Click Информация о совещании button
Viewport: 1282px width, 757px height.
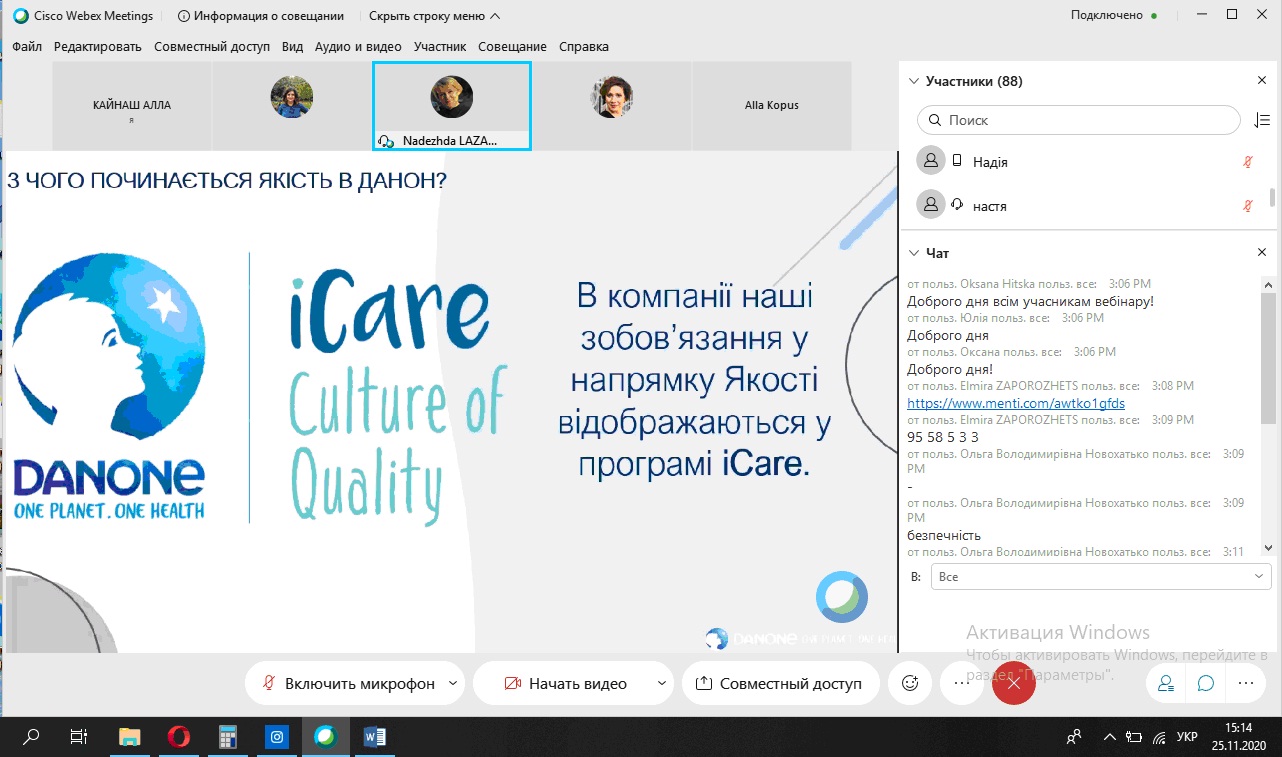[x=261, y=16]
